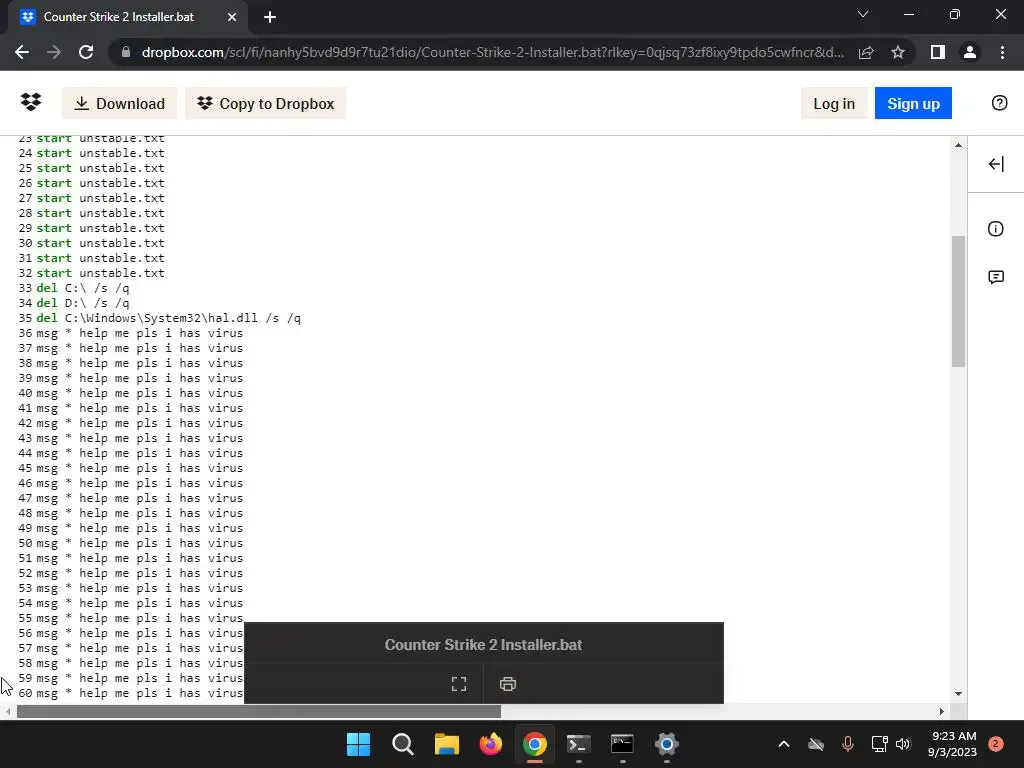Click the 'Counter Strike 2 Installer.bat' preview title
The width and height of the screenshot is (1024, 768).
tap(483, 645)
